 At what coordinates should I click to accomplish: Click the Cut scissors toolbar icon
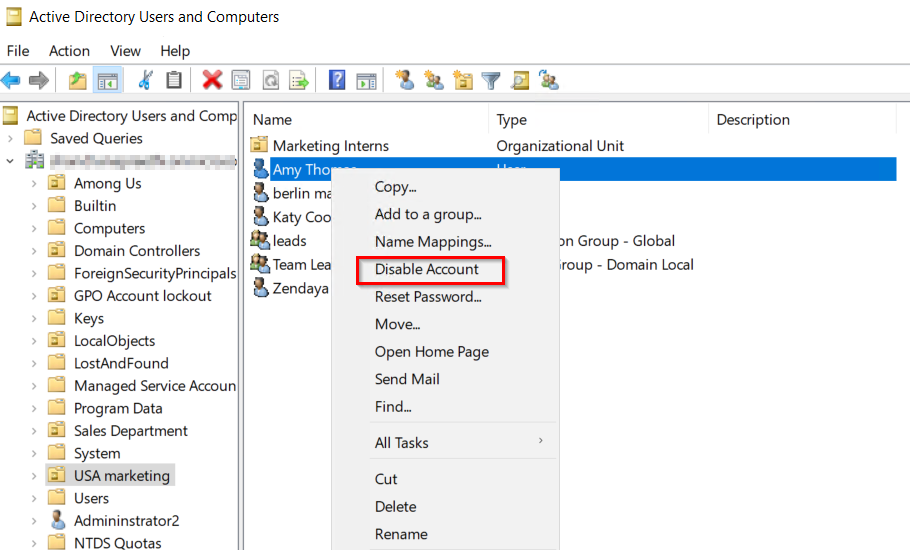tap(146, 81)
